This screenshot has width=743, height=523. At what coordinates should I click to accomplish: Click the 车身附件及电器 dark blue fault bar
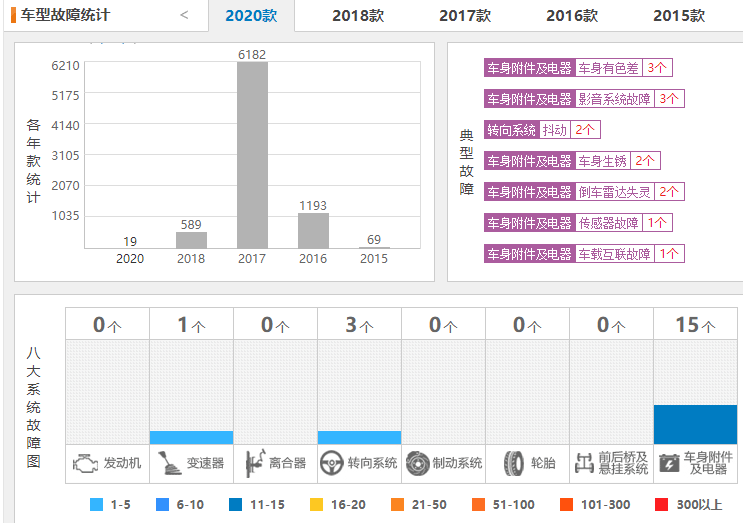pyautogui.click(x=695, y=424)
